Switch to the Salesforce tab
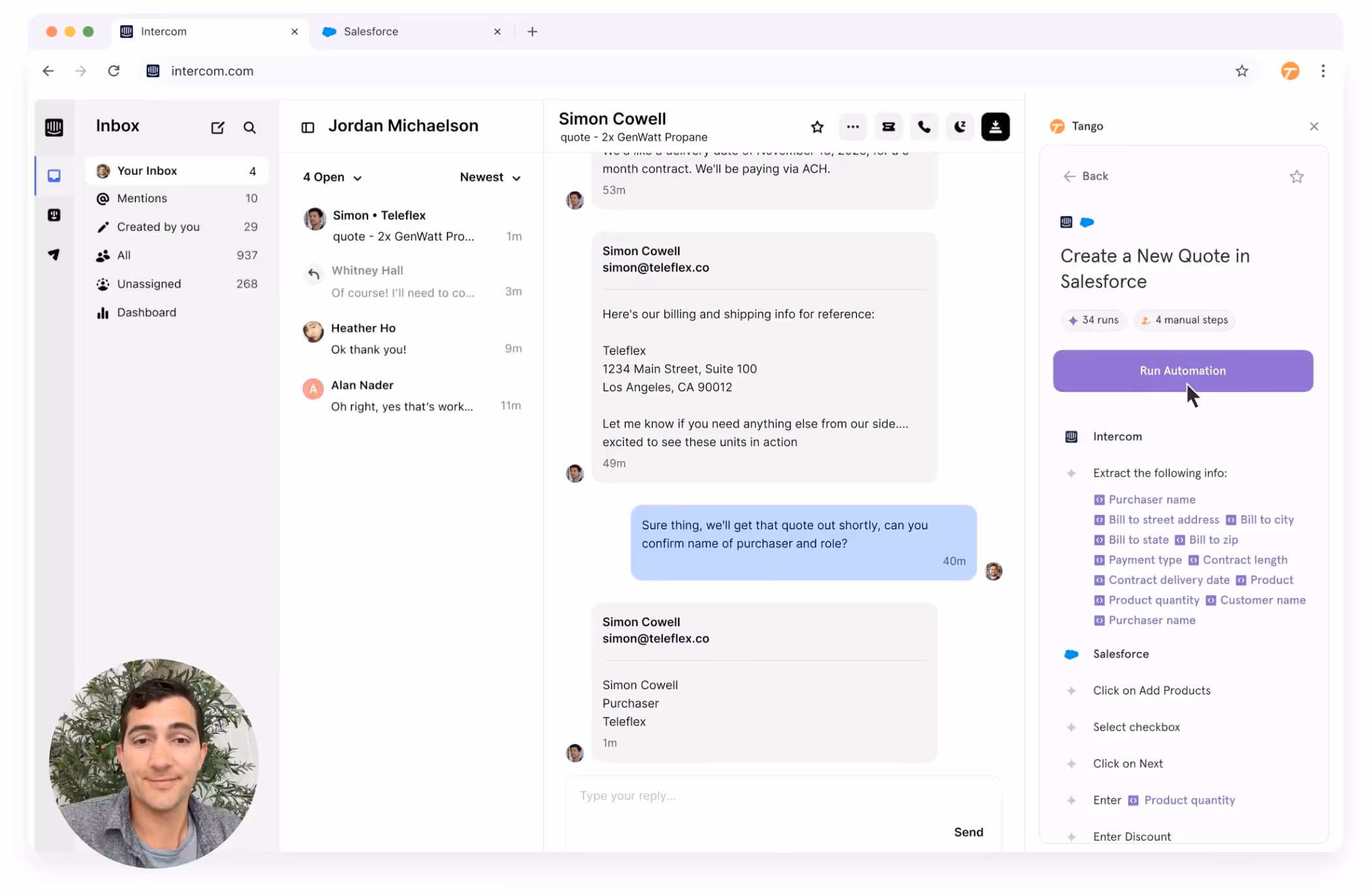The width and height of the screenshot is (1372, 896). 413,31
